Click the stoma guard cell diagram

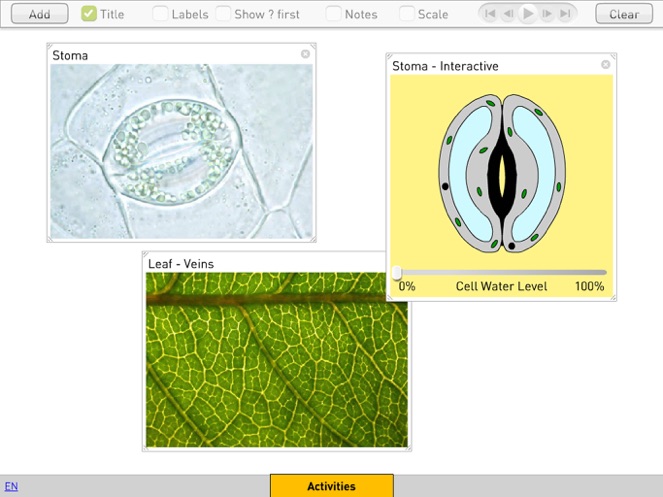click(x=501, y=173)
